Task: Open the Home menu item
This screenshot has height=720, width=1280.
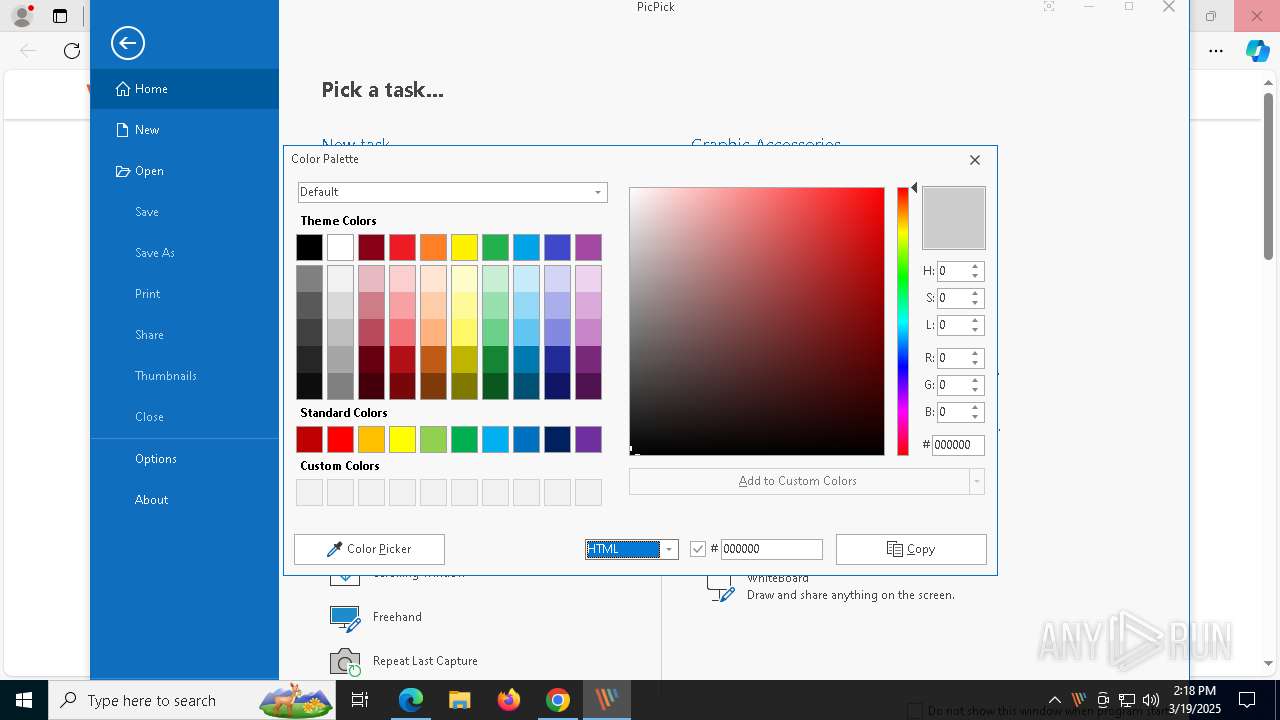Action: coord(184,89)
